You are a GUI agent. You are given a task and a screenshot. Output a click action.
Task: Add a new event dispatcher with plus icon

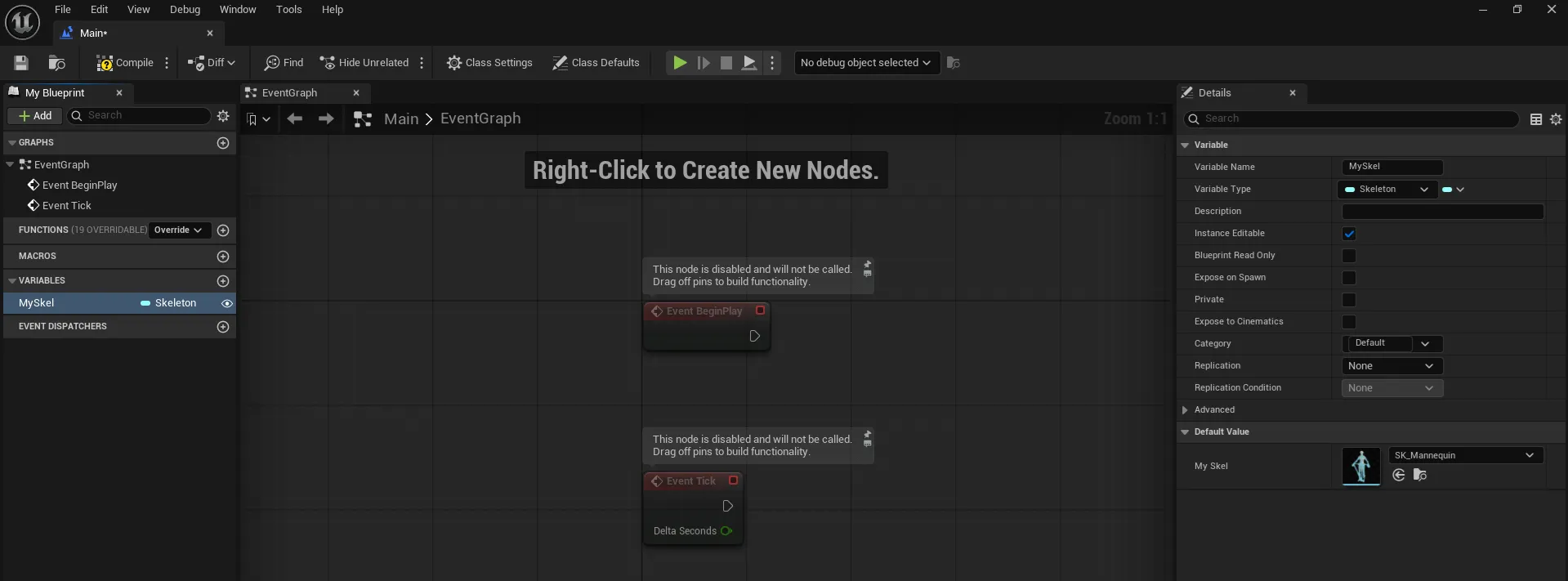pyautogui.click(x=223, y=327)
